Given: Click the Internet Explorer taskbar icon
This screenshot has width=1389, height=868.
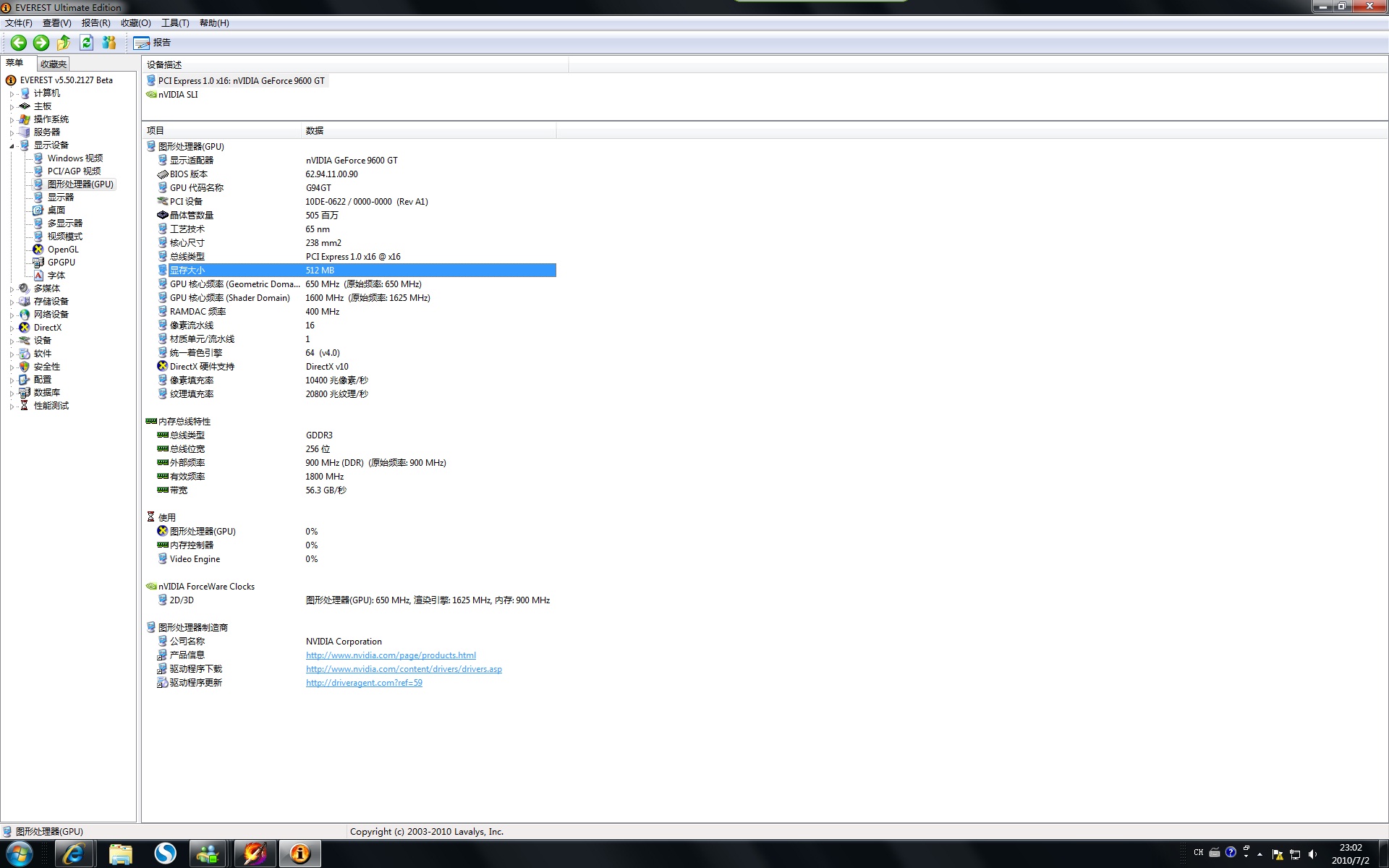Looking at the screenshot, I should click(x=73, y=854).
